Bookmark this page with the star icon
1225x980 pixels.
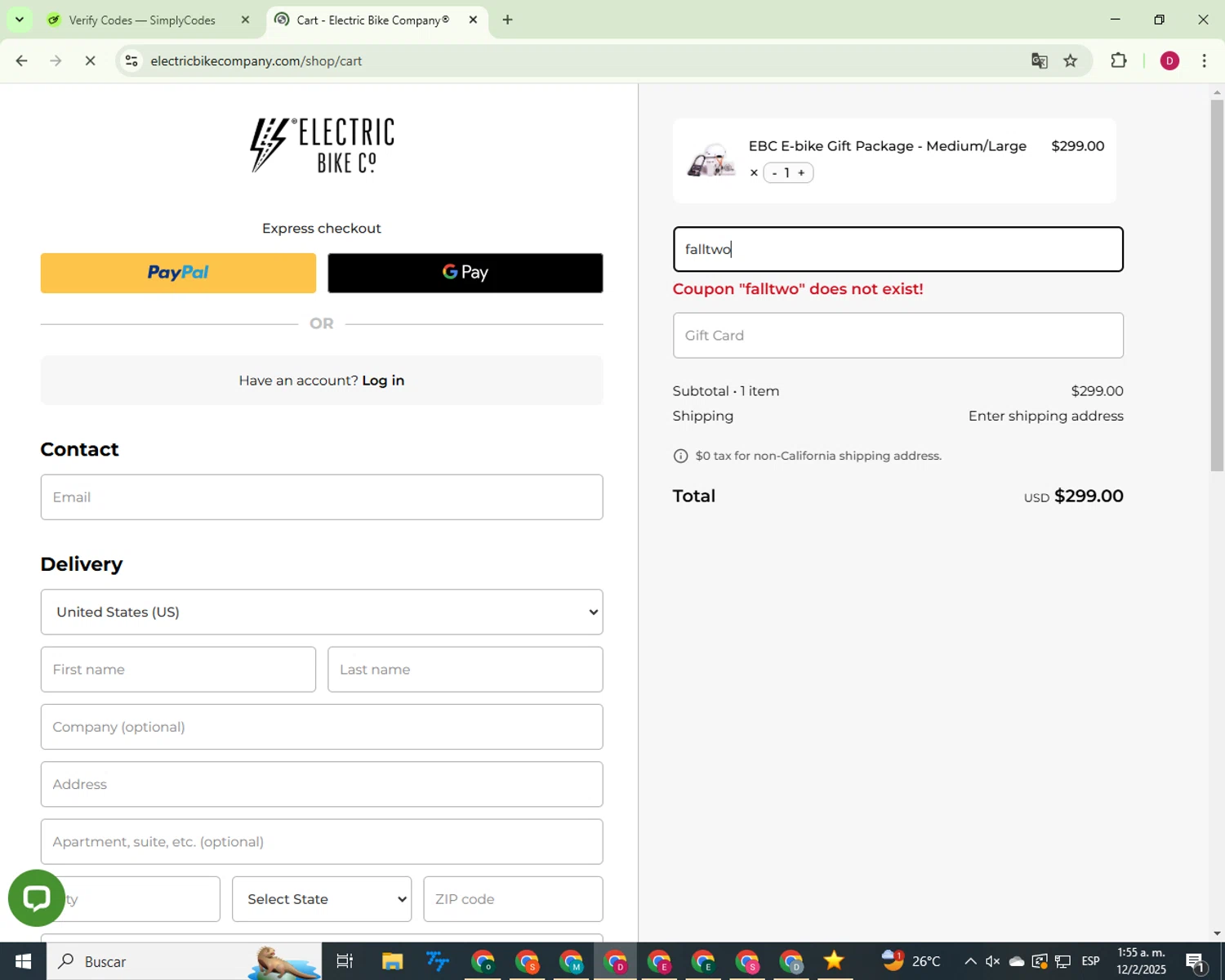coord(1071,60)
